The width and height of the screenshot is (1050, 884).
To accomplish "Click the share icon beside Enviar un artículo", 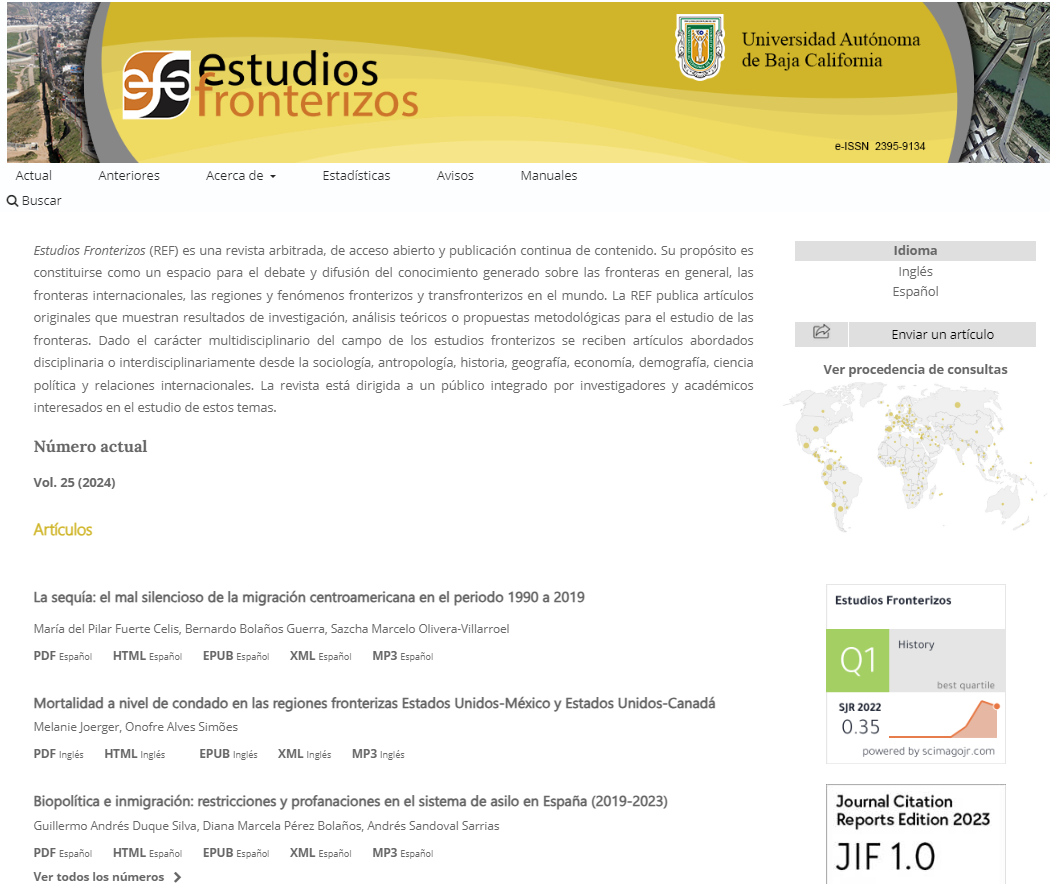I will pyautogui.click(x=821, y=333).
